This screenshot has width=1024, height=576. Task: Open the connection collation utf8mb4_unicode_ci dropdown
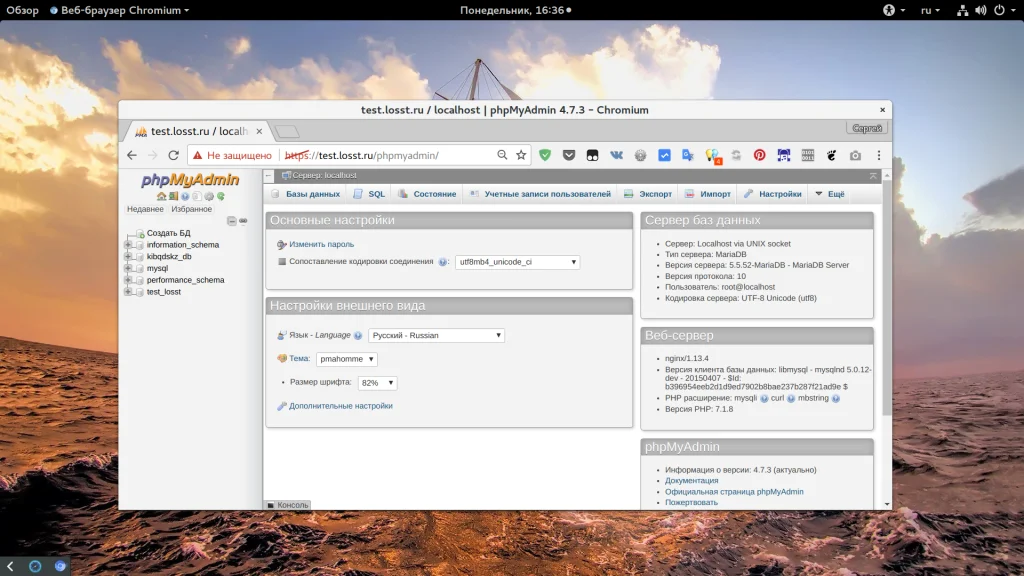[517, 262]
